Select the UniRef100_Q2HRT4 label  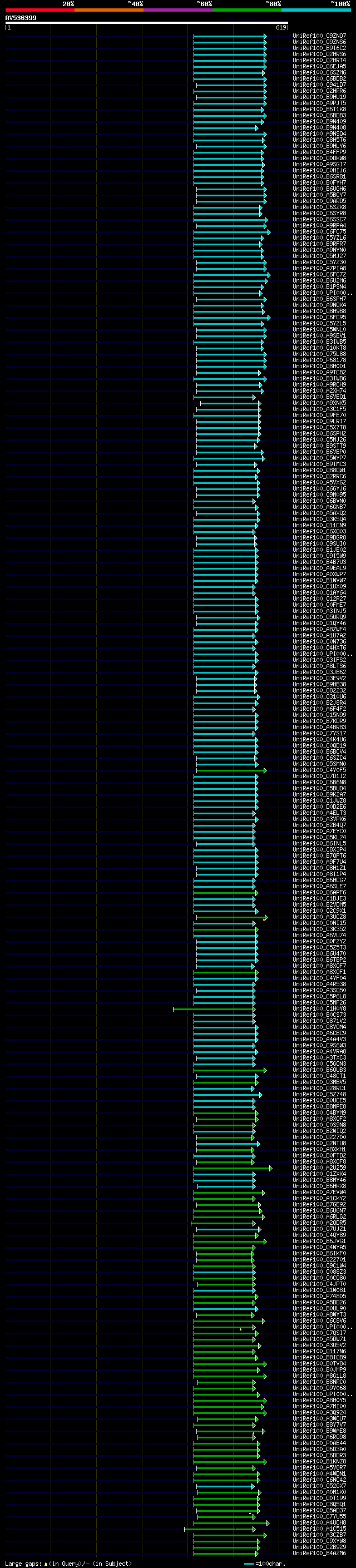tap(319, 60)
